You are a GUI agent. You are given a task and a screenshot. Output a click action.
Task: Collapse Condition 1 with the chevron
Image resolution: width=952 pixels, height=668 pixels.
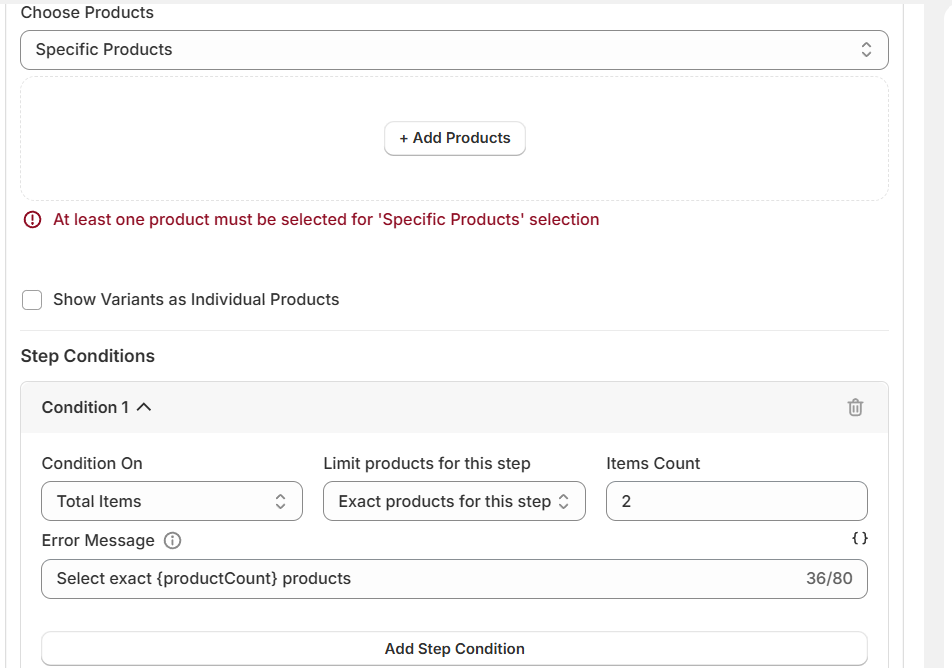(x=143, y=407)
